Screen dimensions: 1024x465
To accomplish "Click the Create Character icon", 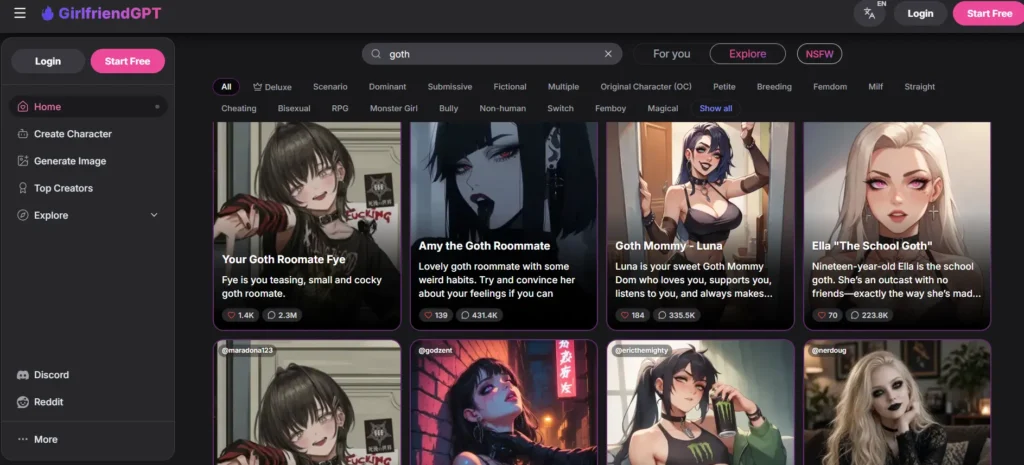I will click(23, 134).
